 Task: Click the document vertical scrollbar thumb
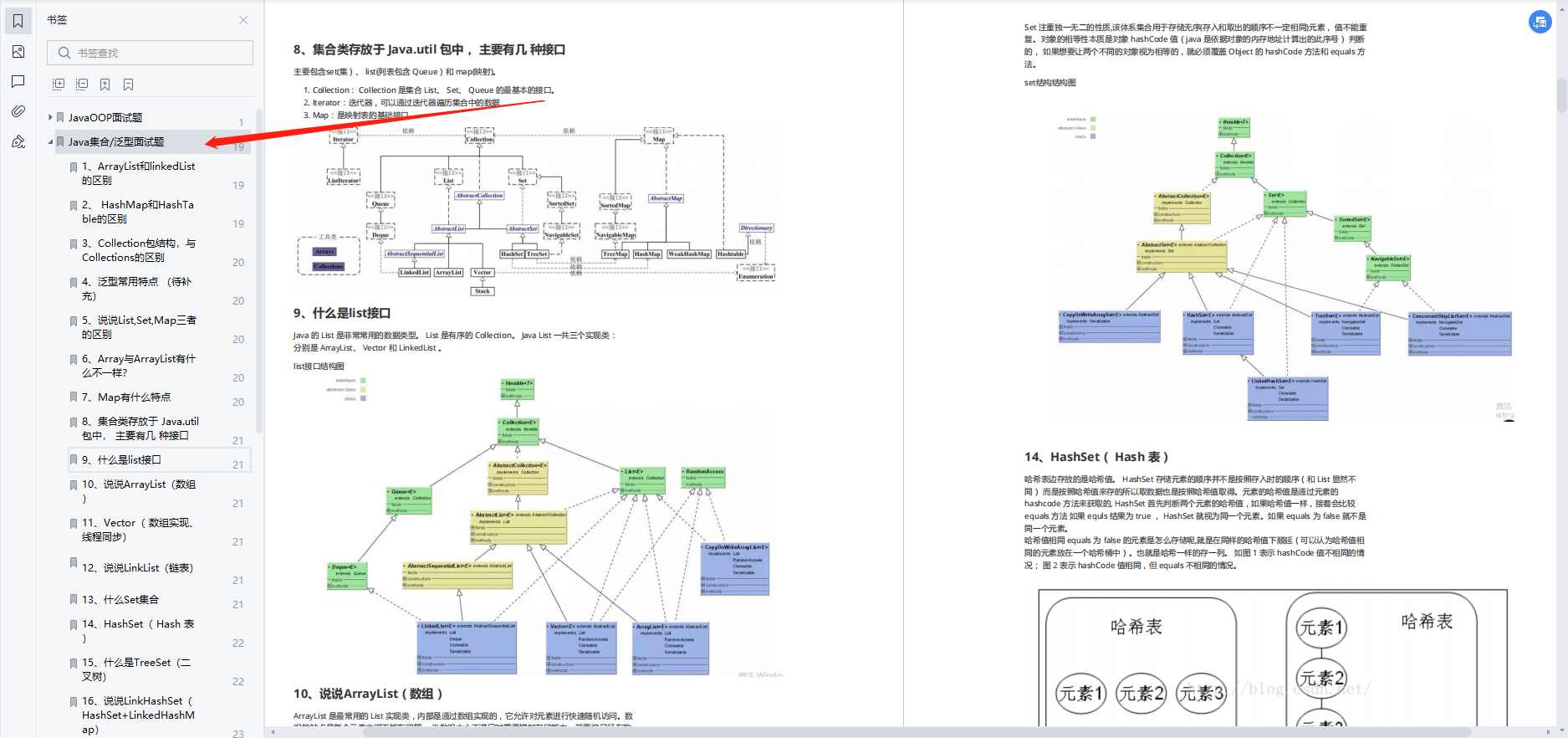pyautogui.click(x=1561, y=95)
